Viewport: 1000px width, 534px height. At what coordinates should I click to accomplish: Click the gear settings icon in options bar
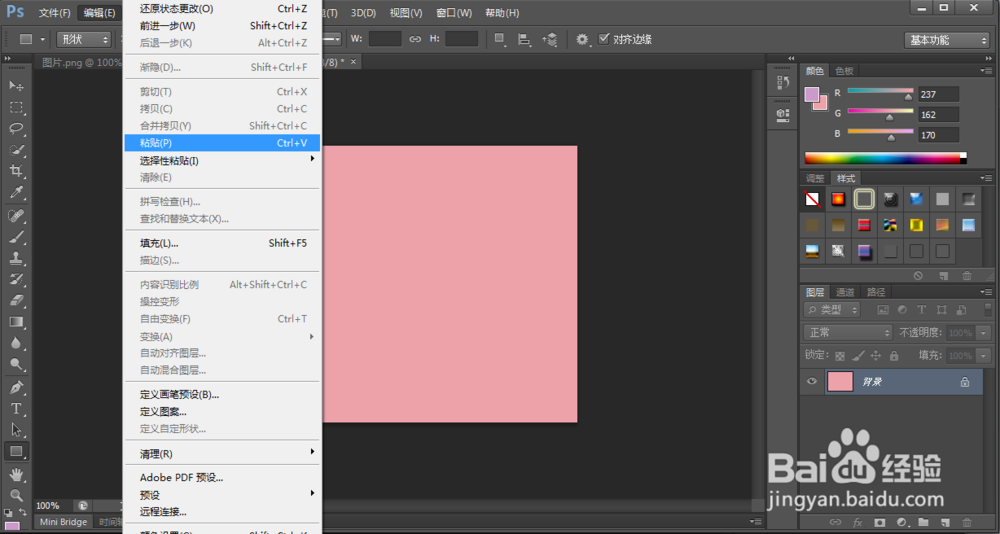[582, 40]
